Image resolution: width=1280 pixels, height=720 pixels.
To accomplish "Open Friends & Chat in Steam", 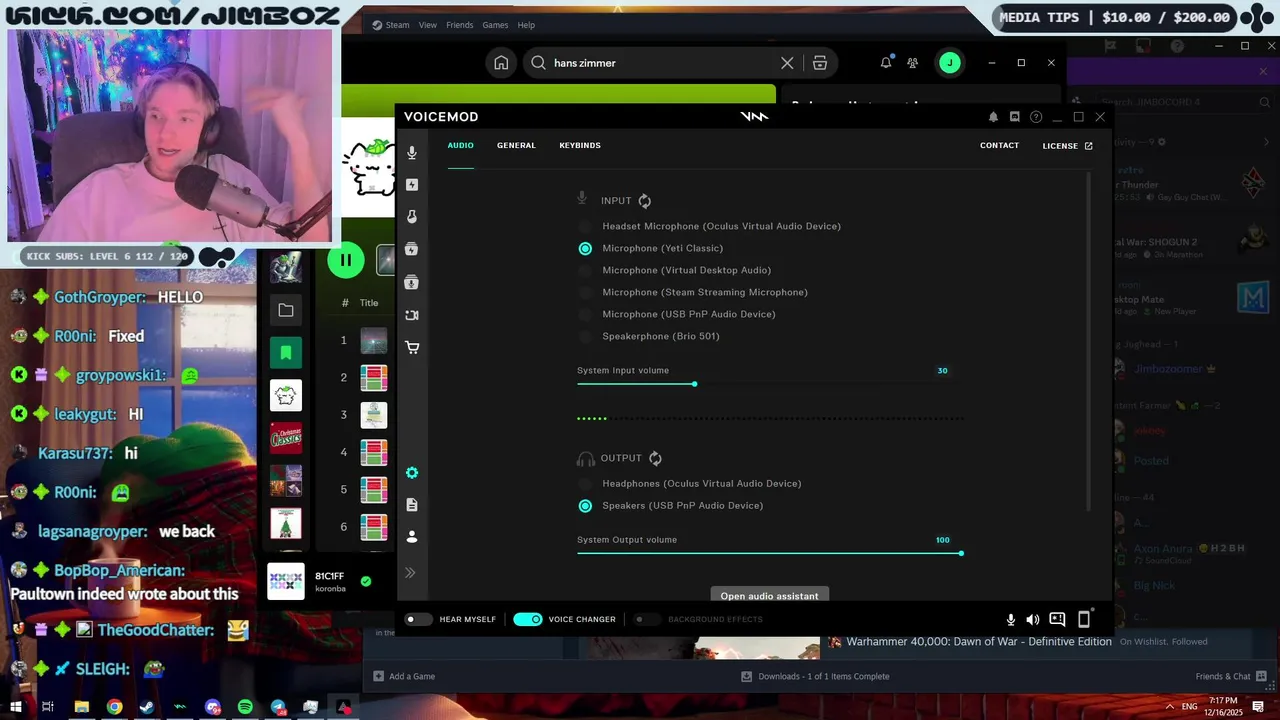I will [1231, 676].
